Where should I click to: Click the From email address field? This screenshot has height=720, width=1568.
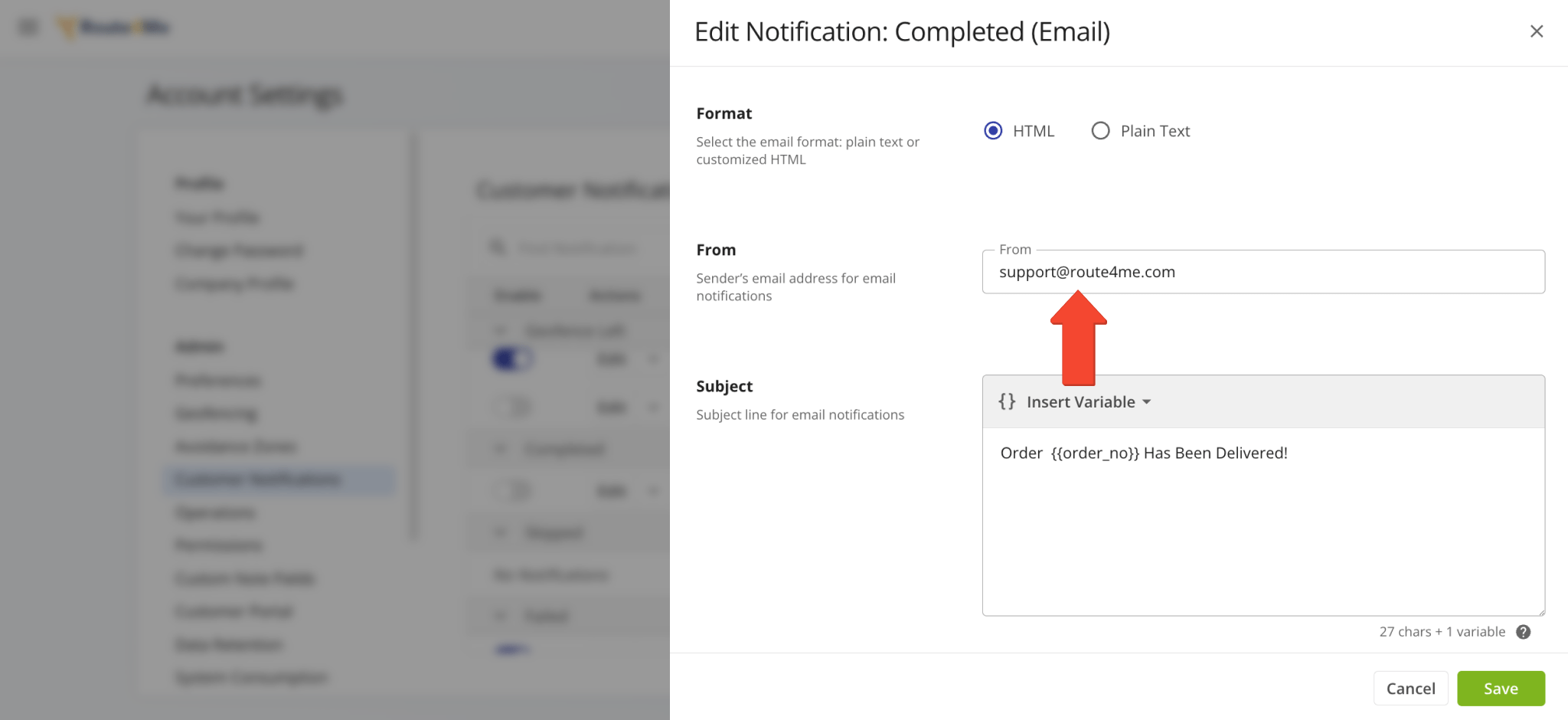(1263, 272)
